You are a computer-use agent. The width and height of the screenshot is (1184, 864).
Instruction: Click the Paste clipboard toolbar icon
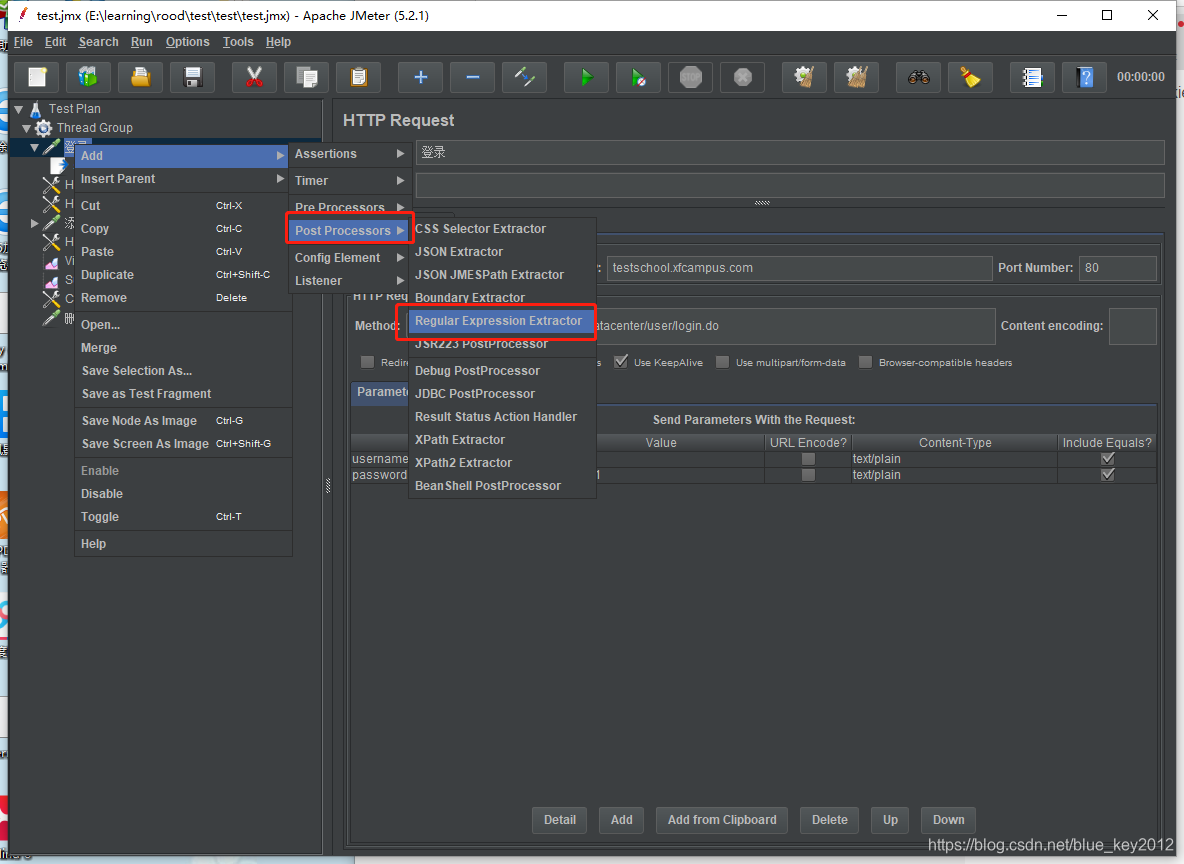(359, 77)
